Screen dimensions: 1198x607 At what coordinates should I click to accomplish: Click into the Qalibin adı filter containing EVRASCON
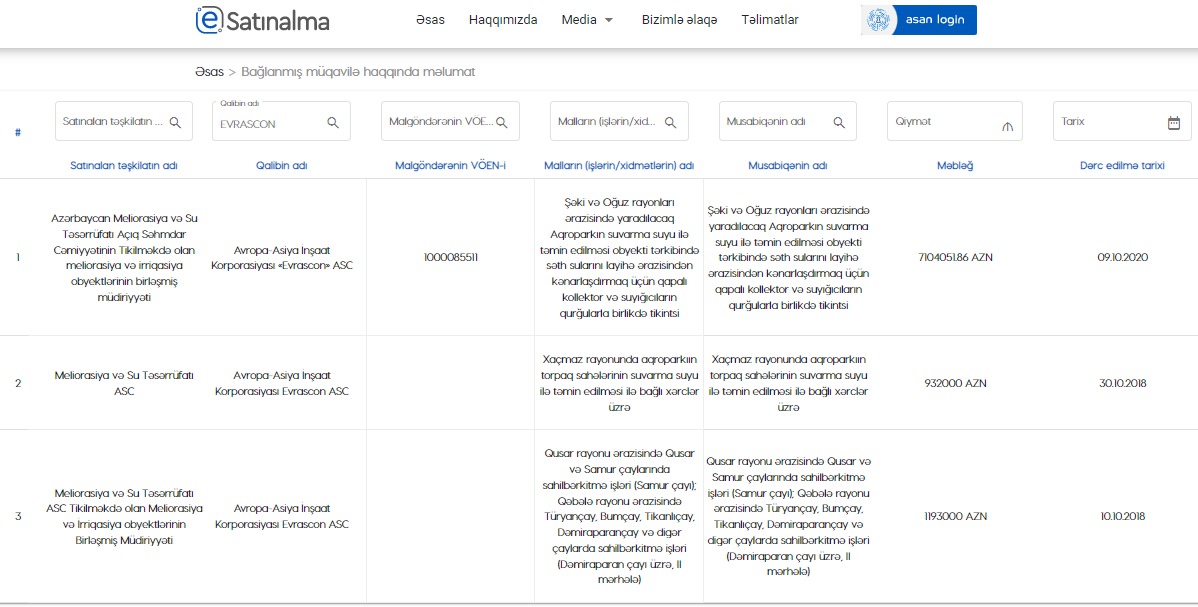pyautogui.click(x=281, y=122)
